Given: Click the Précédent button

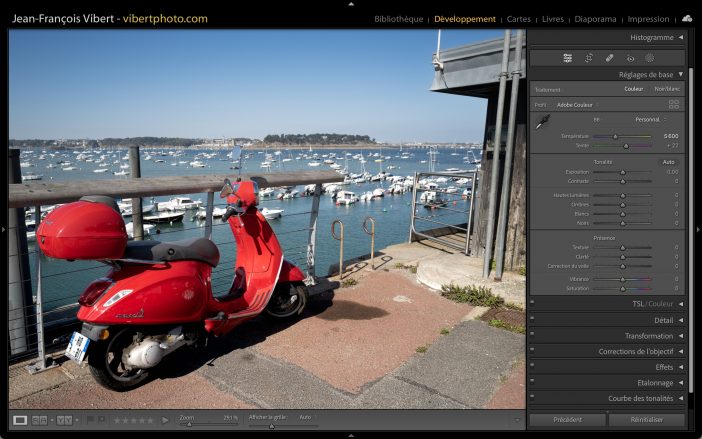Looking at the screenshot, I should point(567,420).
